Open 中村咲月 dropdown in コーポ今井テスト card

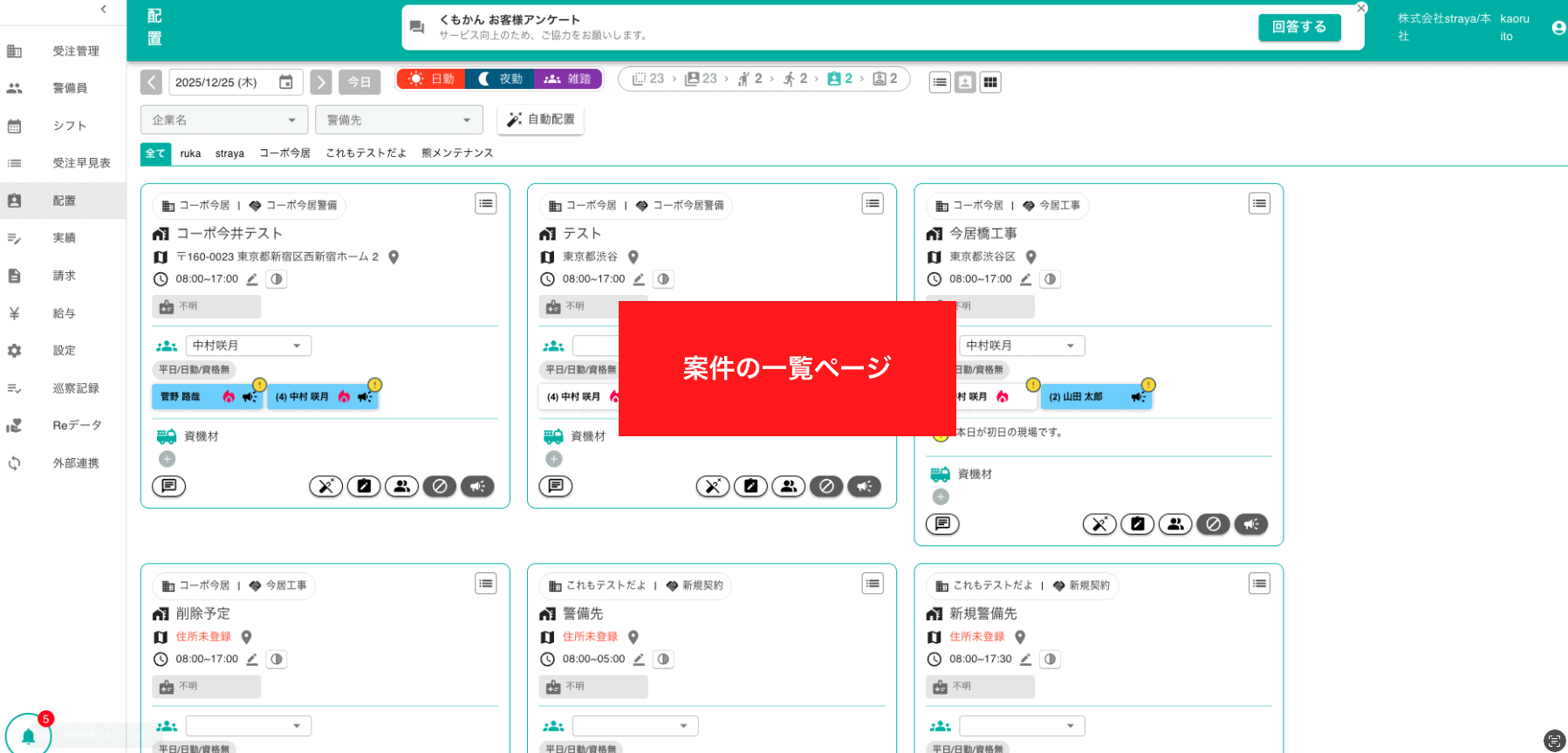[248, 346]
